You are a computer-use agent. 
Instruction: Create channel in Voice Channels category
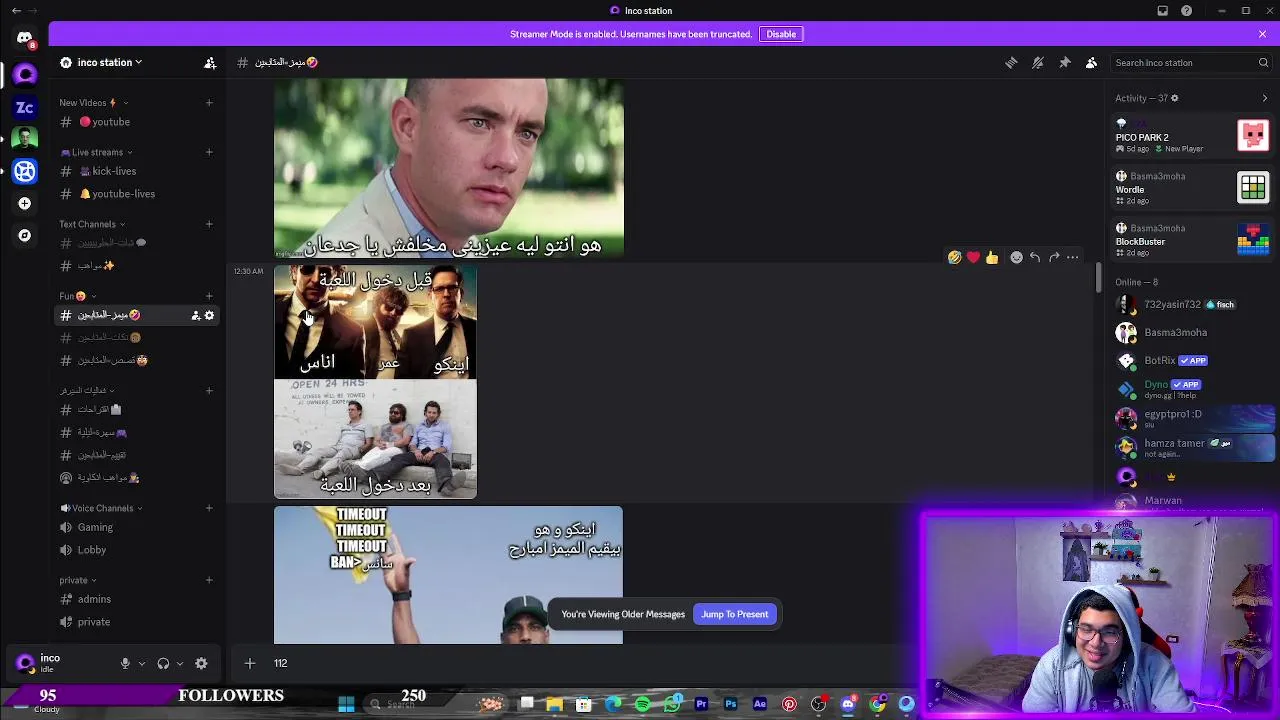(x=209, y=508)
